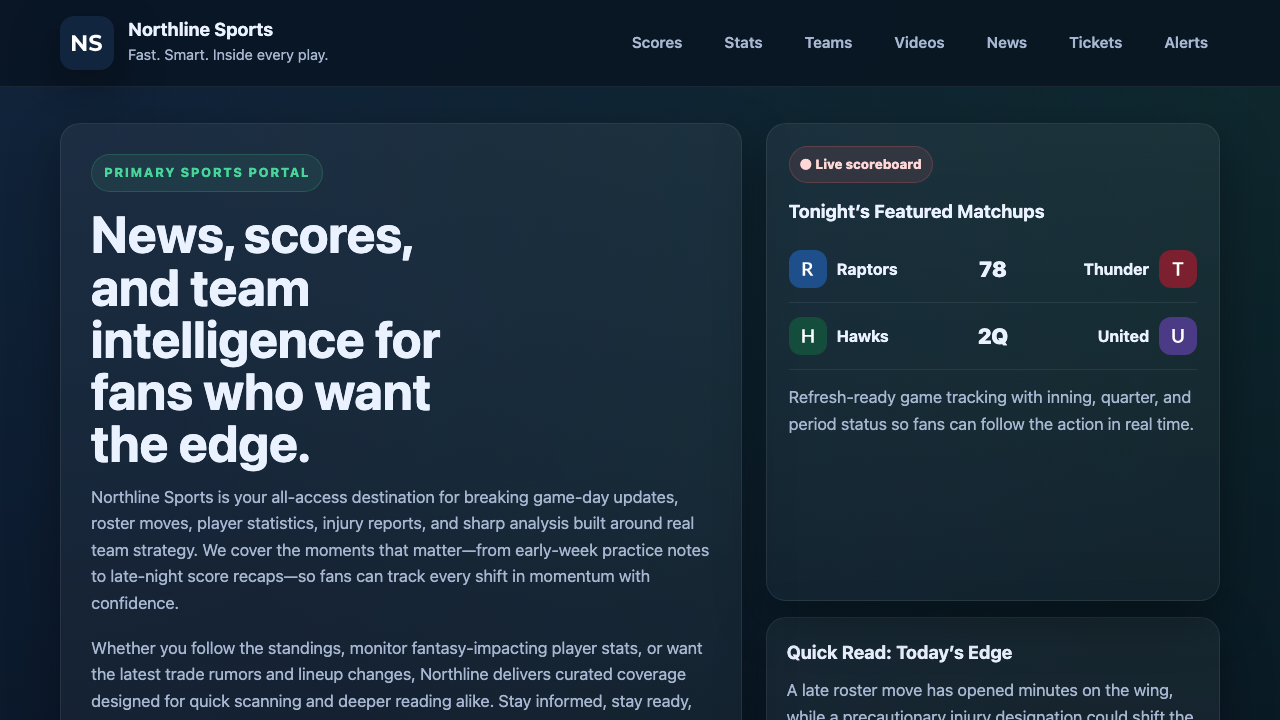Open the Tickets page
This screenshot has height=720, width=1280.
point(1095,43)
